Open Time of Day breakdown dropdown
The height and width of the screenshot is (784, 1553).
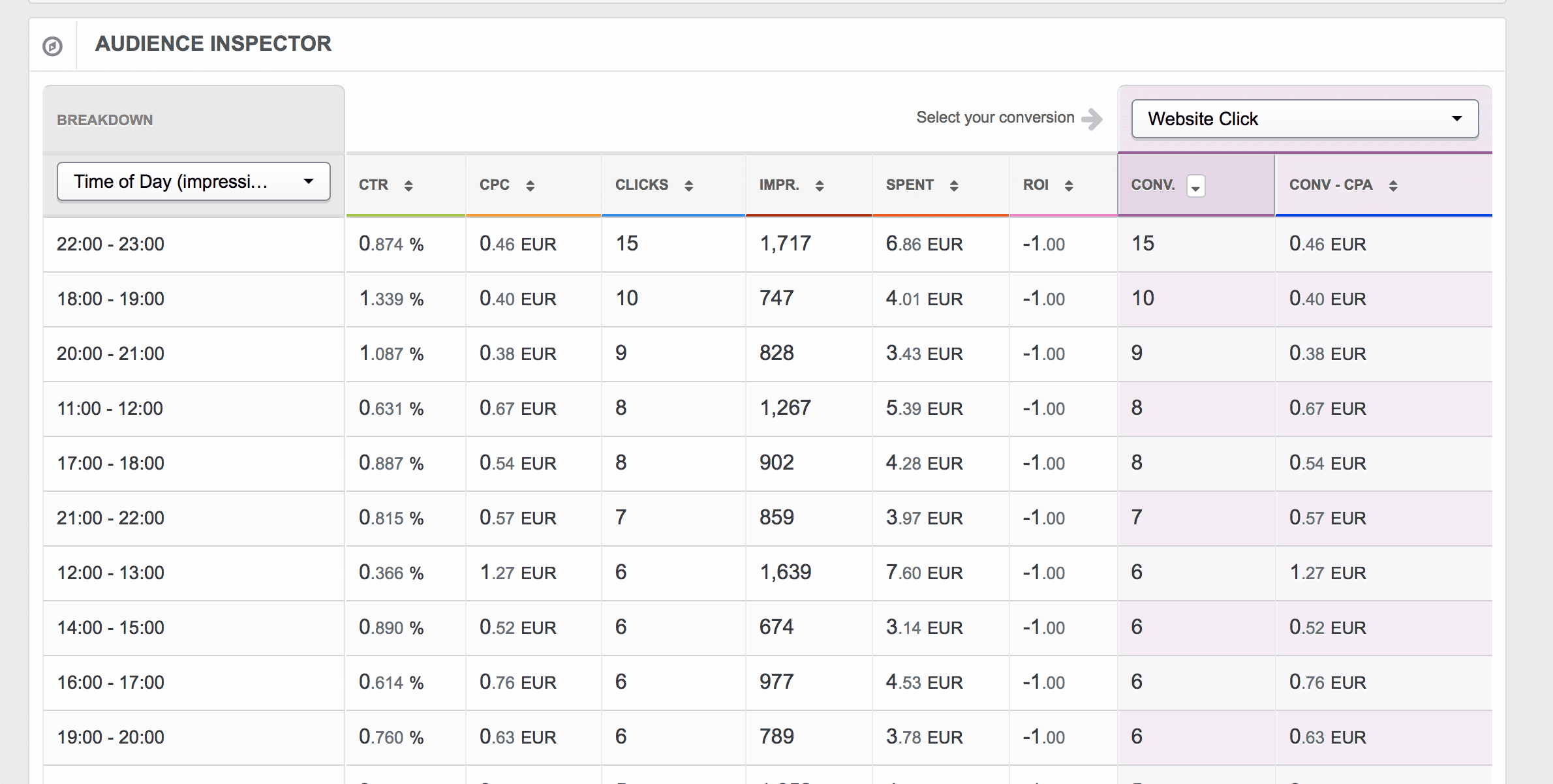[193, 181]
